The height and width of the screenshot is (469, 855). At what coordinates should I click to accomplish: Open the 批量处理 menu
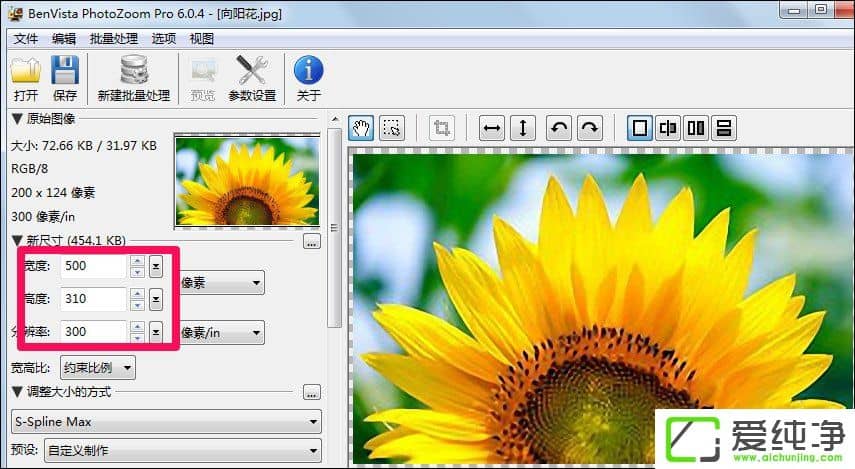[x=113, y=39]
